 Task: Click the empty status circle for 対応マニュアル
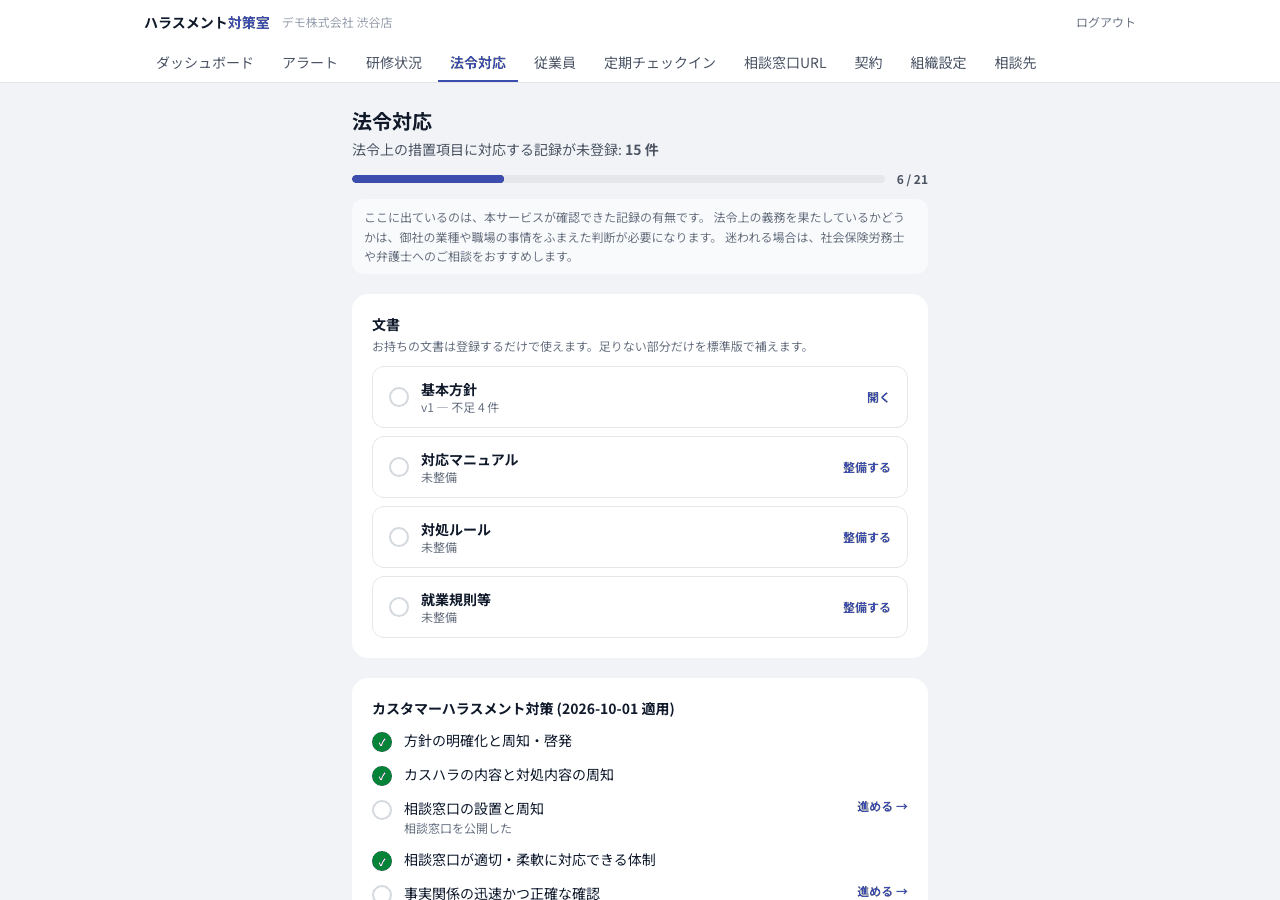click(399, 467)
